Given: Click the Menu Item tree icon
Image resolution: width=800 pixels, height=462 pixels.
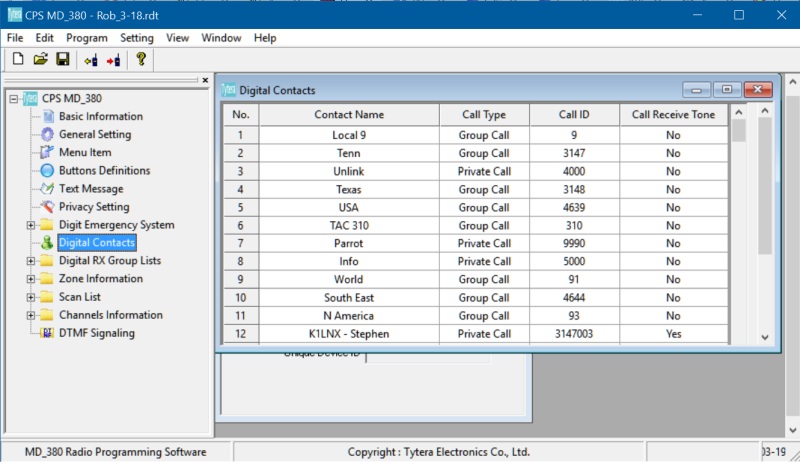Looking at the screenshot, I should click(x=47, y=152).
